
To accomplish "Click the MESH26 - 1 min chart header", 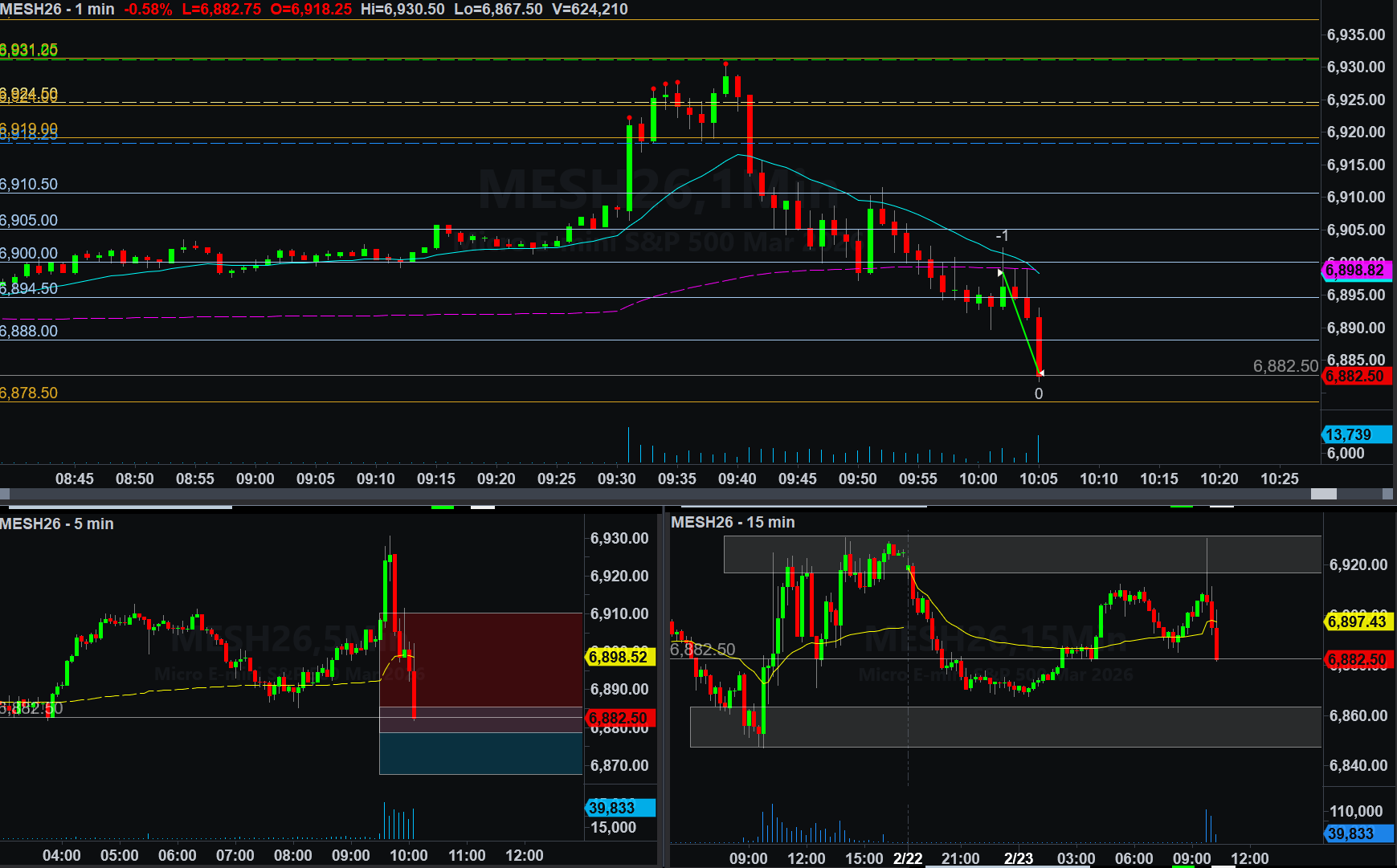I will point(57,9).
